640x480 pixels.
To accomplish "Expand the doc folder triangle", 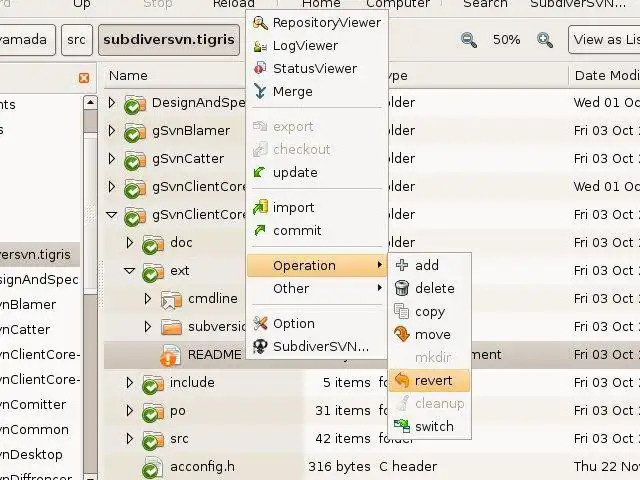I will point(129,243).
